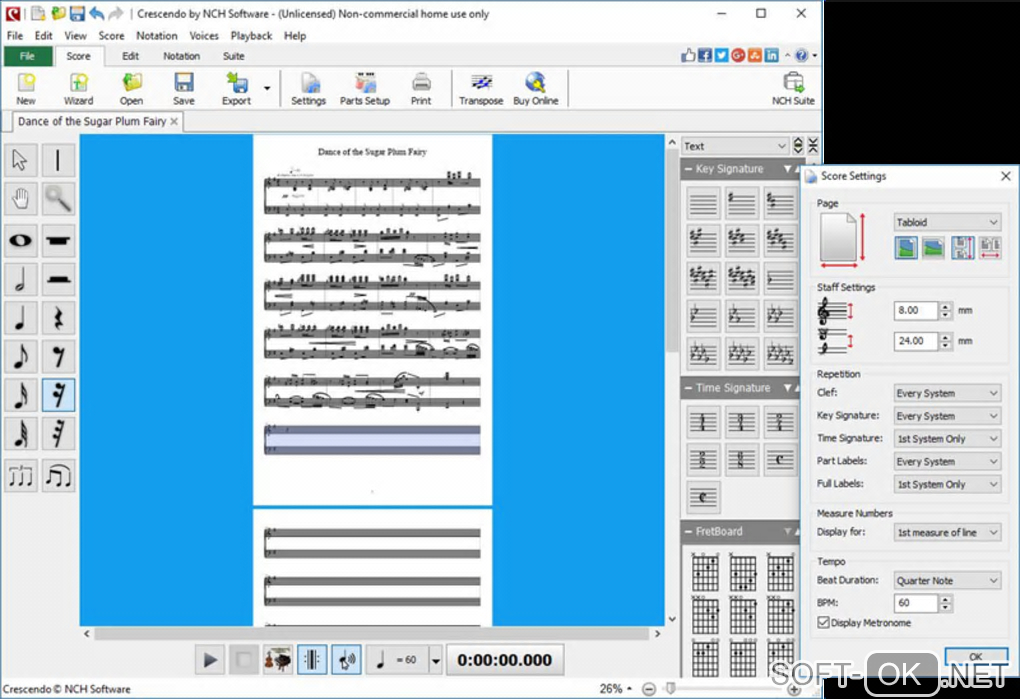
Task: Open the Score menu
Action: click(x=111, y=36)
